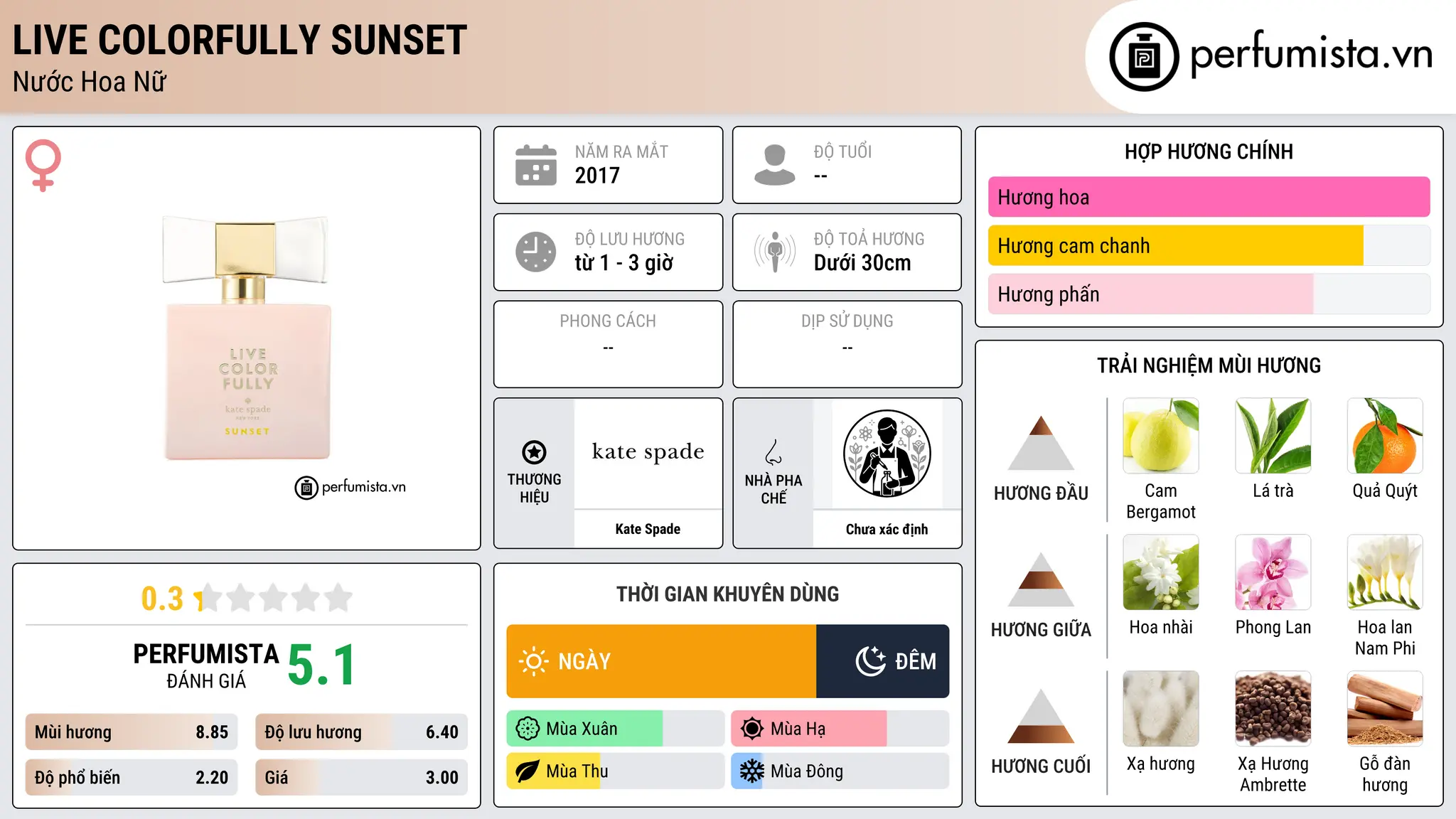Click the orange 0.3 rating number

tap(162, 599)
